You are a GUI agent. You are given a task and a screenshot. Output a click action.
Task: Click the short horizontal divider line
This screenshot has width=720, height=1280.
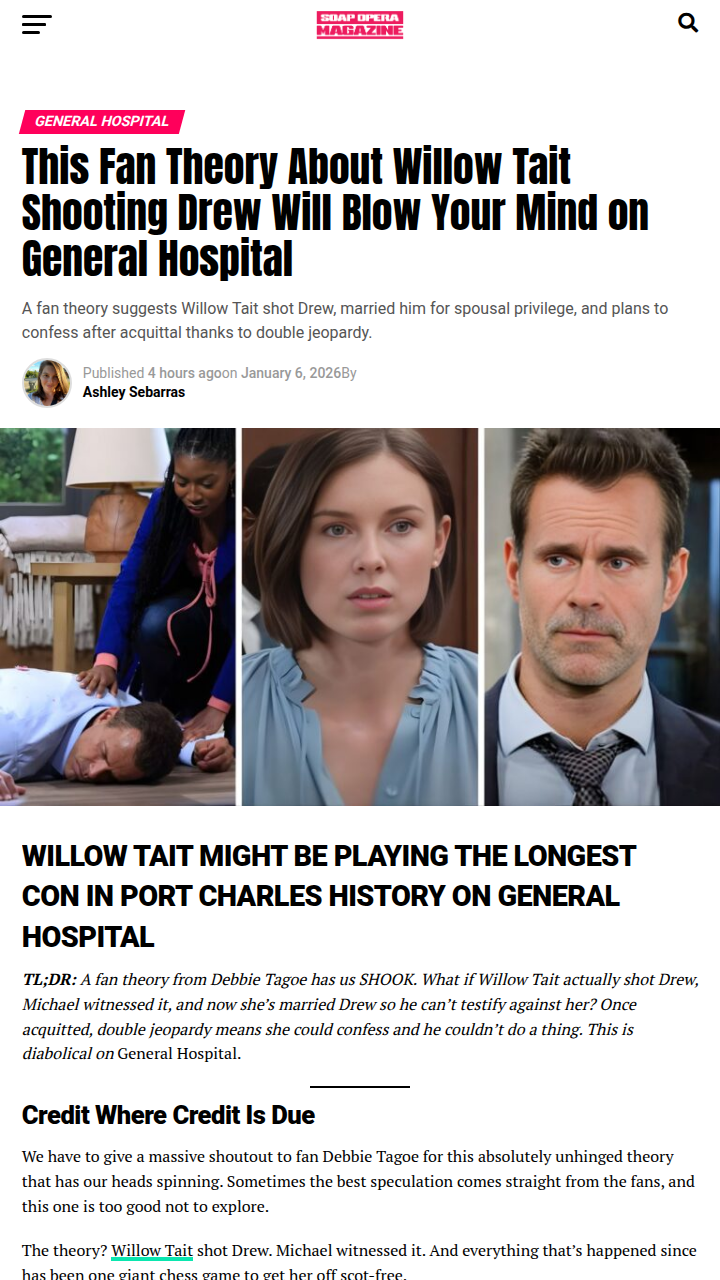pos(360,1086)
